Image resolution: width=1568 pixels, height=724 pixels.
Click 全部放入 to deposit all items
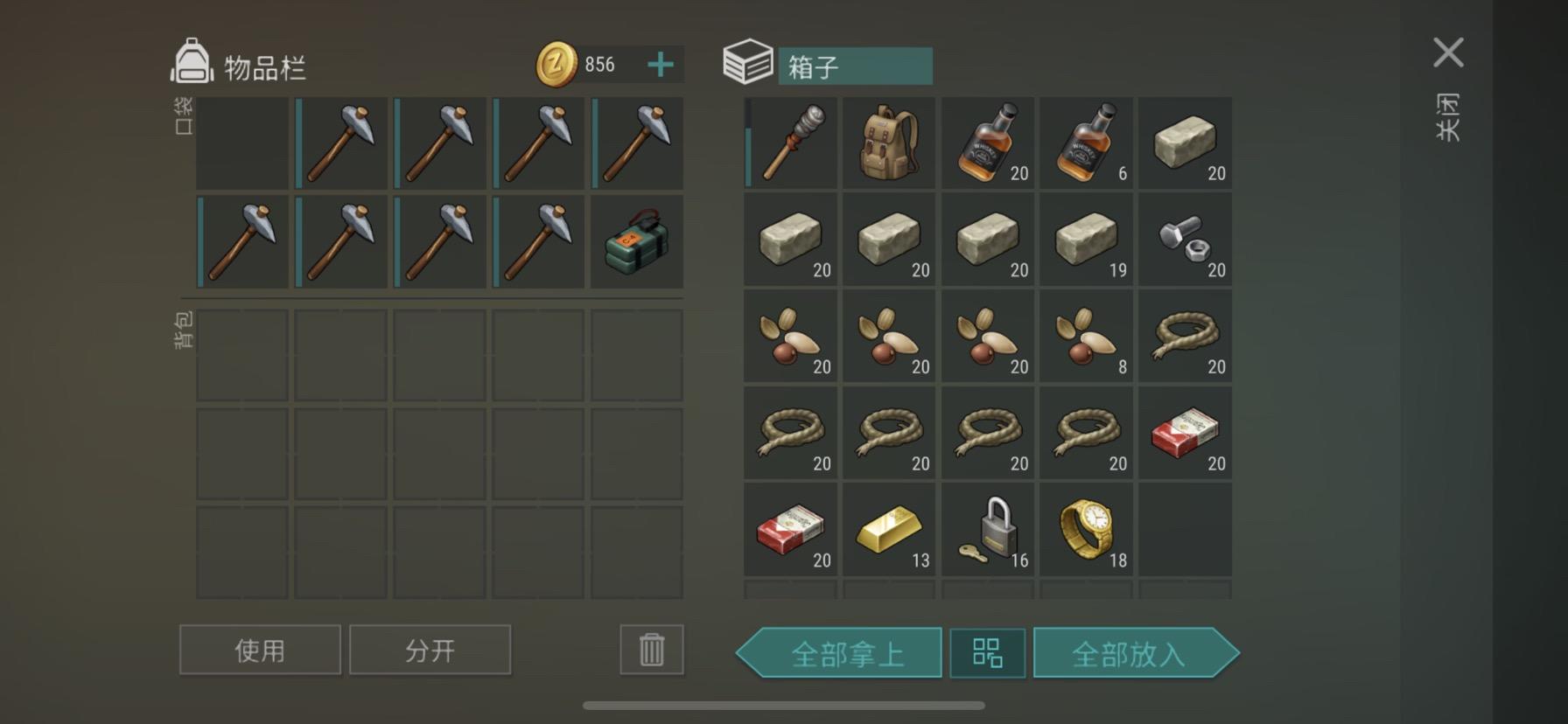(x=1136, y=653)
